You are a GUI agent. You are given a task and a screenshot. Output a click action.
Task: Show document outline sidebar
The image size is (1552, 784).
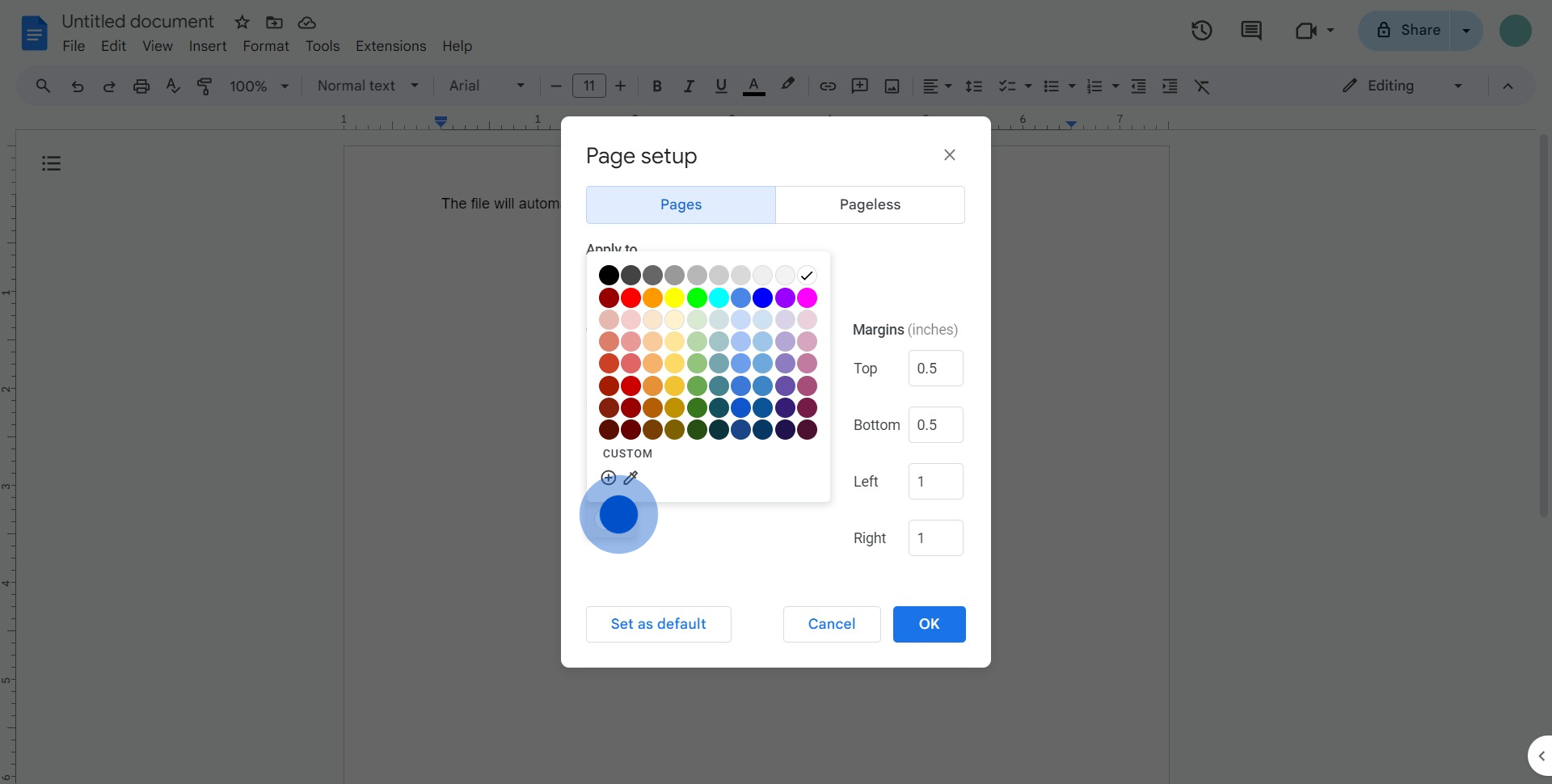tap(51, 163)
